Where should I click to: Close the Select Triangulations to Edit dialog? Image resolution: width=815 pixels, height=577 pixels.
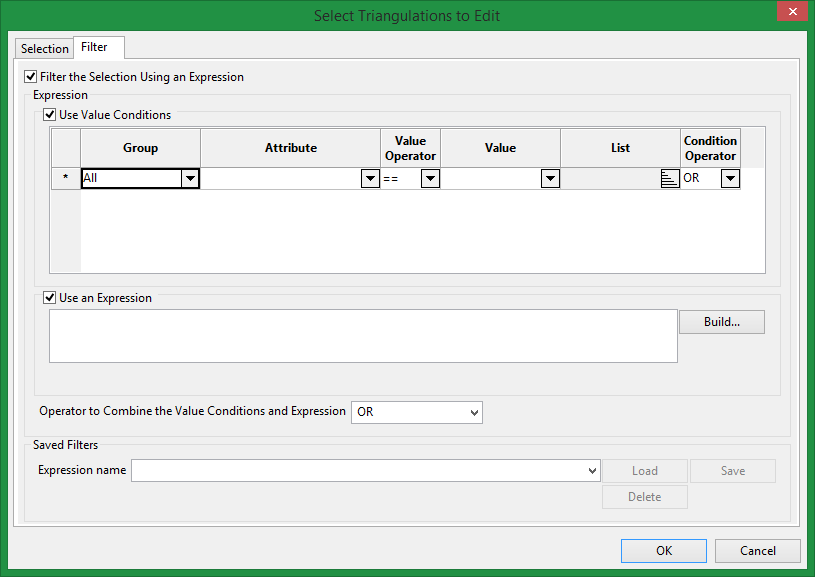tap(791, 13)
